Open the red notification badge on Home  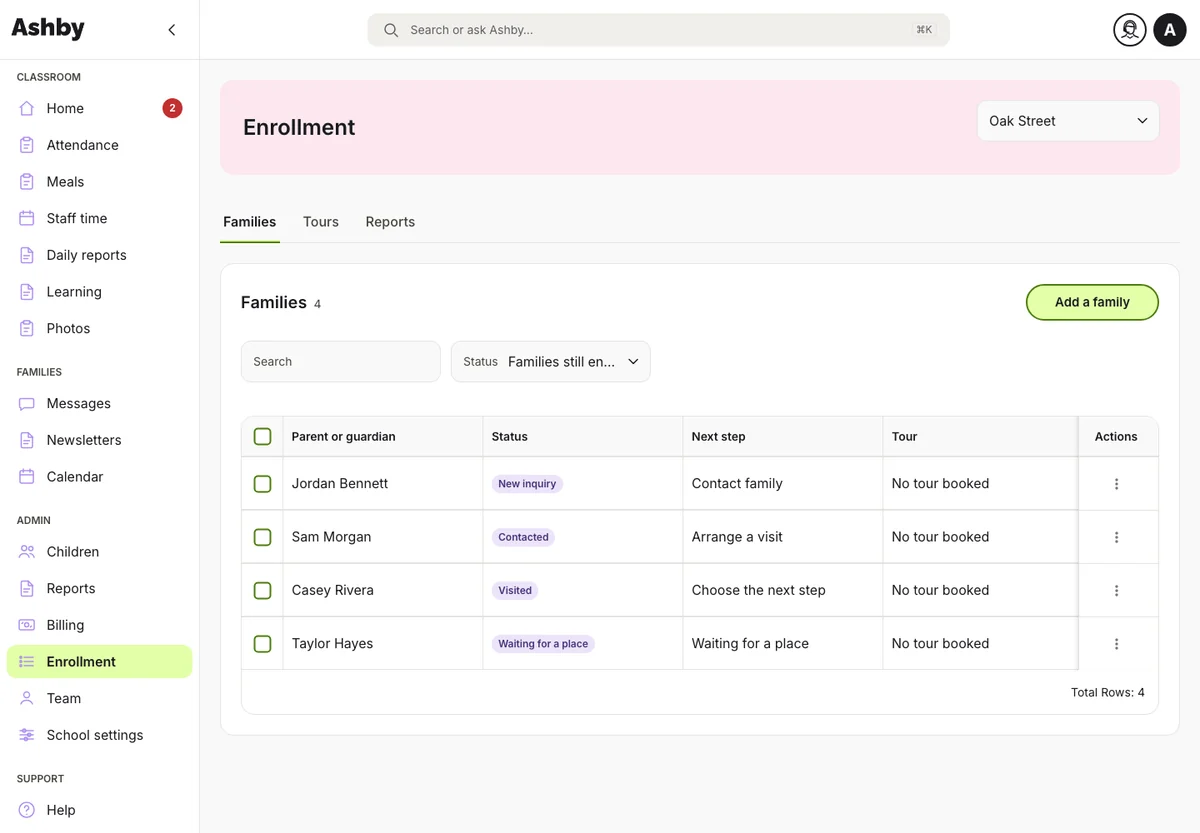[x=172, y=108]
